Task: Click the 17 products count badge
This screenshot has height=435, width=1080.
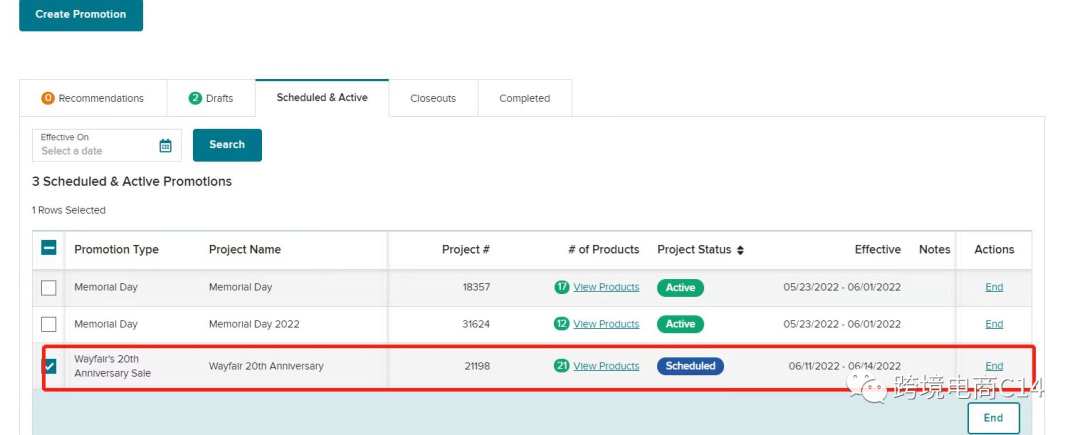Action: pyautogui.click(x=561, y=287)
